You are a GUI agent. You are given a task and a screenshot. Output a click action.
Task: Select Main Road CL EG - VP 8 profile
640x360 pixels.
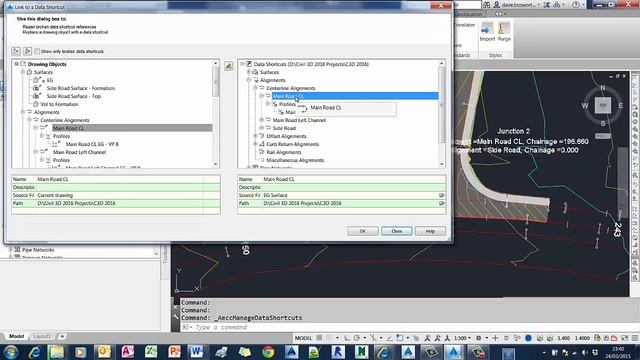pyautogui.click(x=92, y=144)
